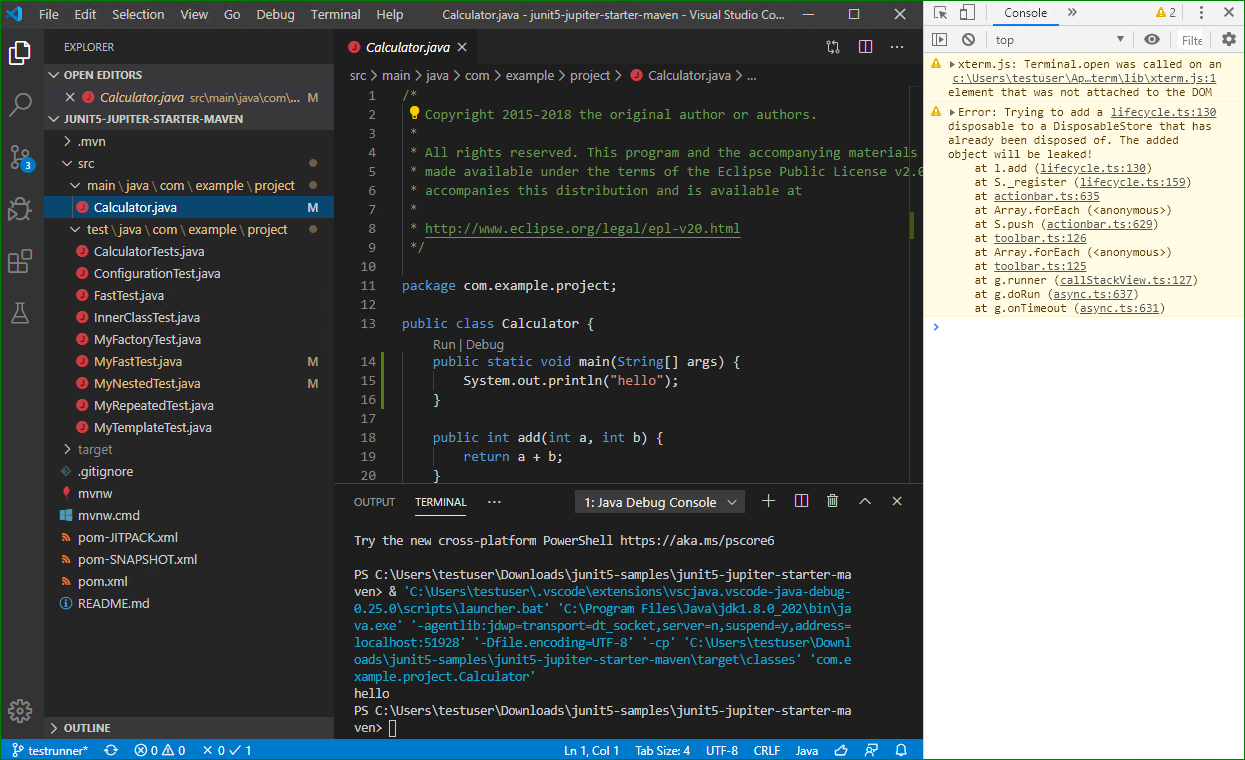
Task: Add a new terminal with plus icon
Action: [x=768, y=501]
